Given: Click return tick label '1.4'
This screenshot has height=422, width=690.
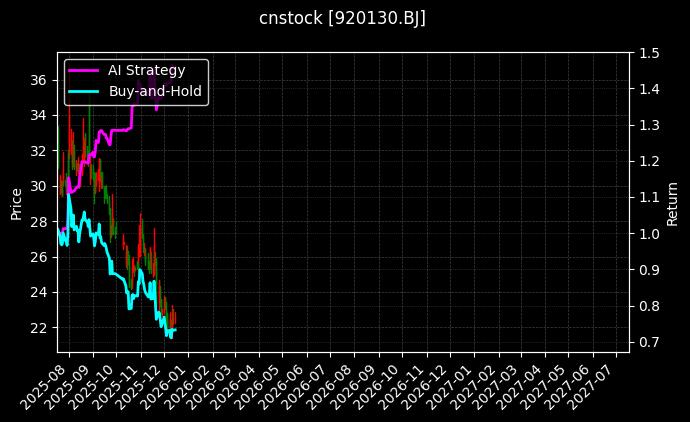Looking at the screenshot, I should [649, 89].
